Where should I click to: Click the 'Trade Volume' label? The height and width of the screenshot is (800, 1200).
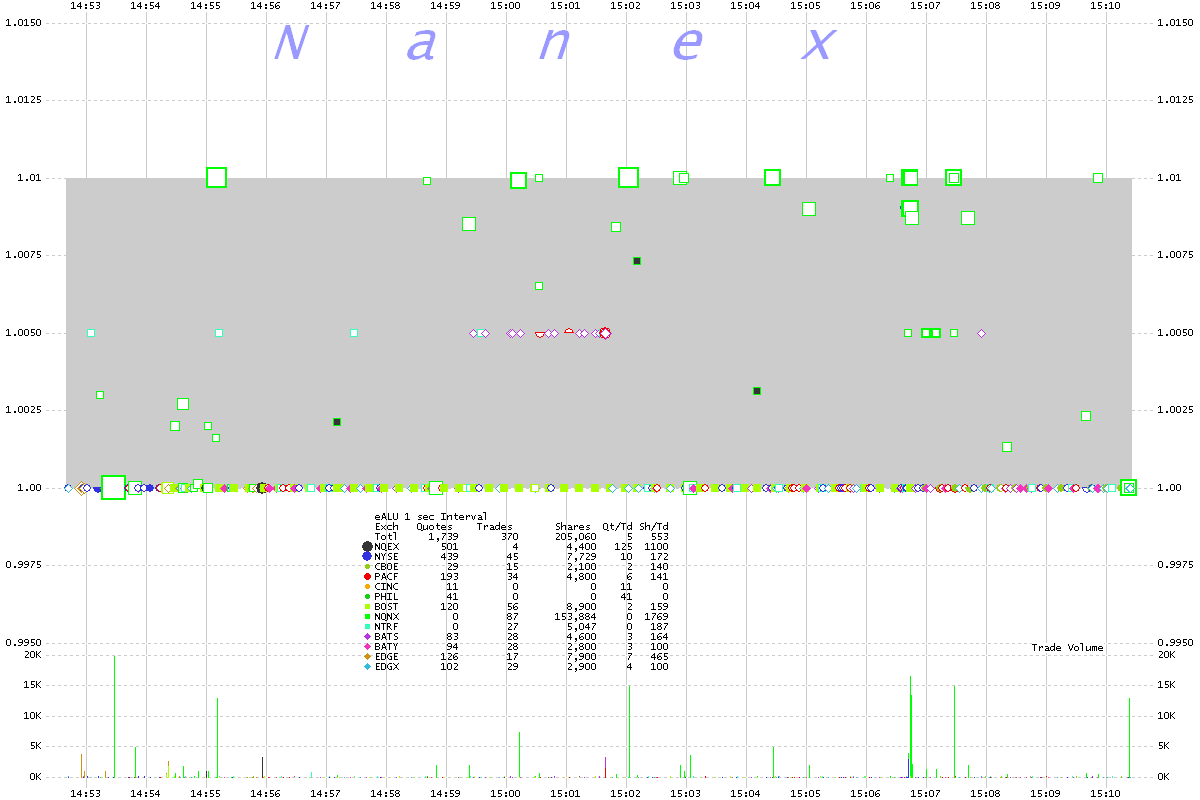1068,648
